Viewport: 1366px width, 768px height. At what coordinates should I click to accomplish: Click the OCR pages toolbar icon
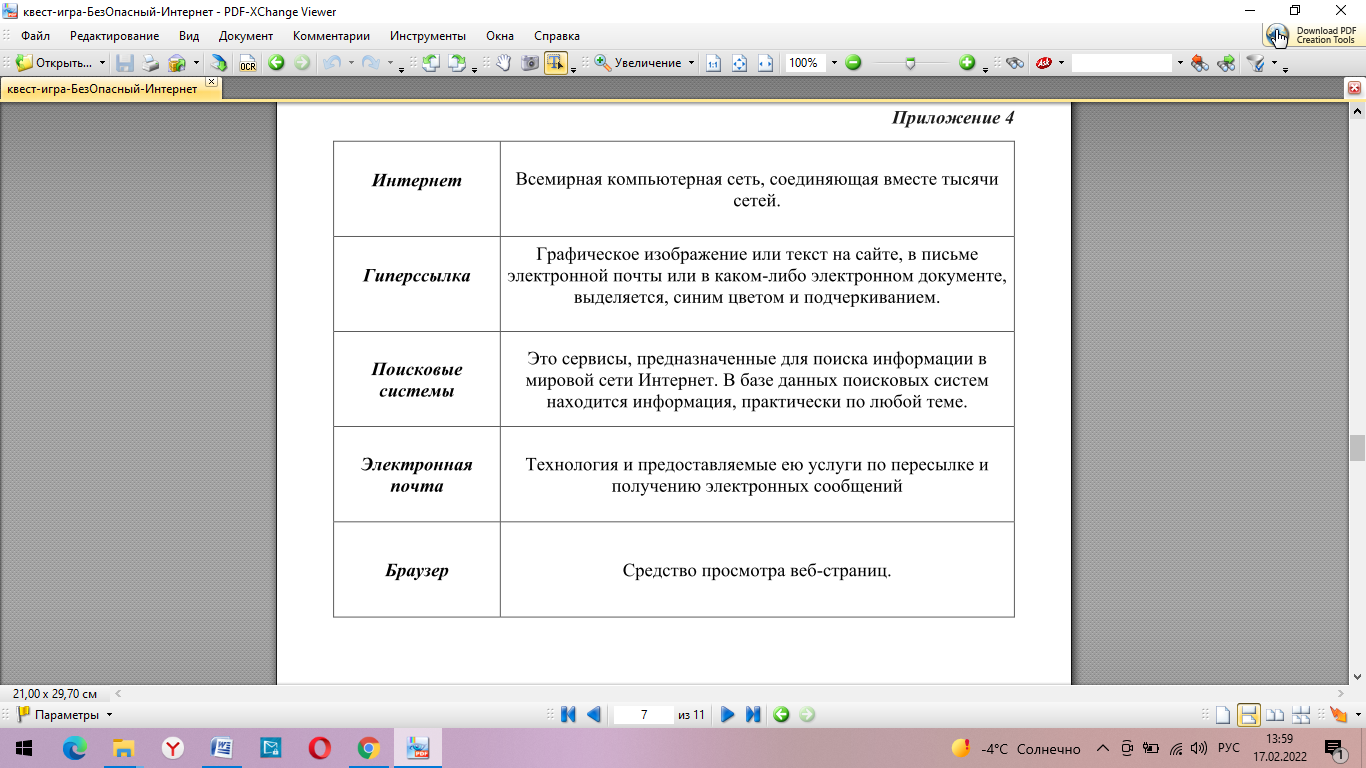point(247,63)
